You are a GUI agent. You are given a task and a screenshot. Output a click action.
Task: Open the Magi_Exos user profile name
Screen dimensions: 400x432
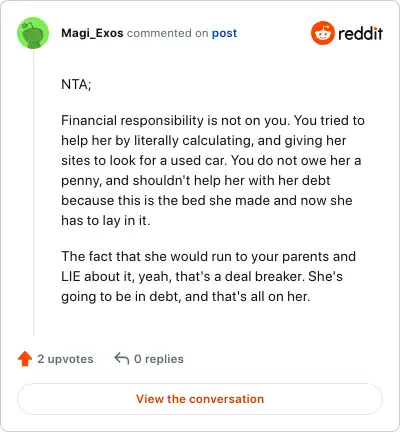(x=92, y=33)
